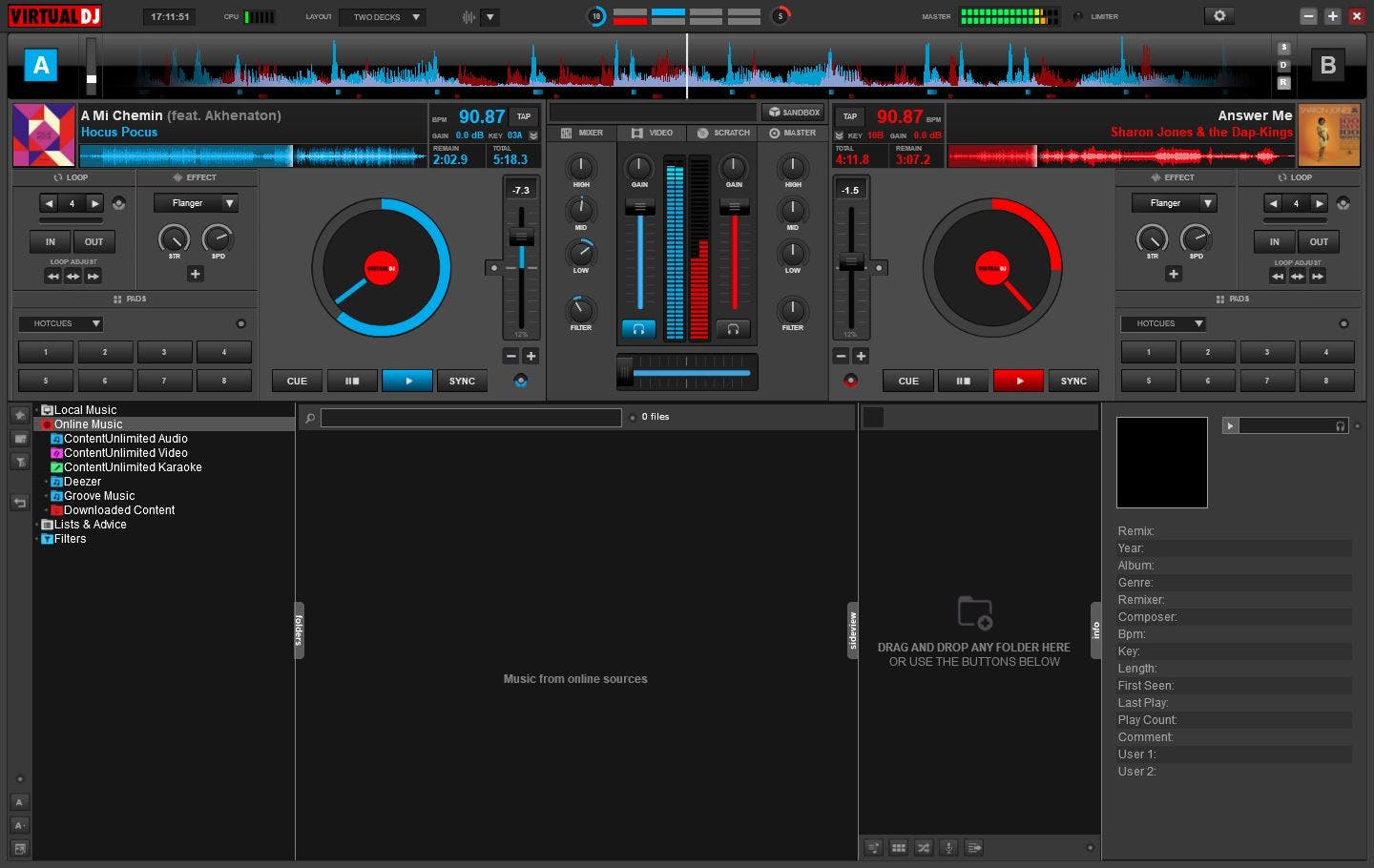Click the microphone icon in sideview toolbar
Image resolution: width=1374 pixels, height=868 pixels.
[948, 847]
